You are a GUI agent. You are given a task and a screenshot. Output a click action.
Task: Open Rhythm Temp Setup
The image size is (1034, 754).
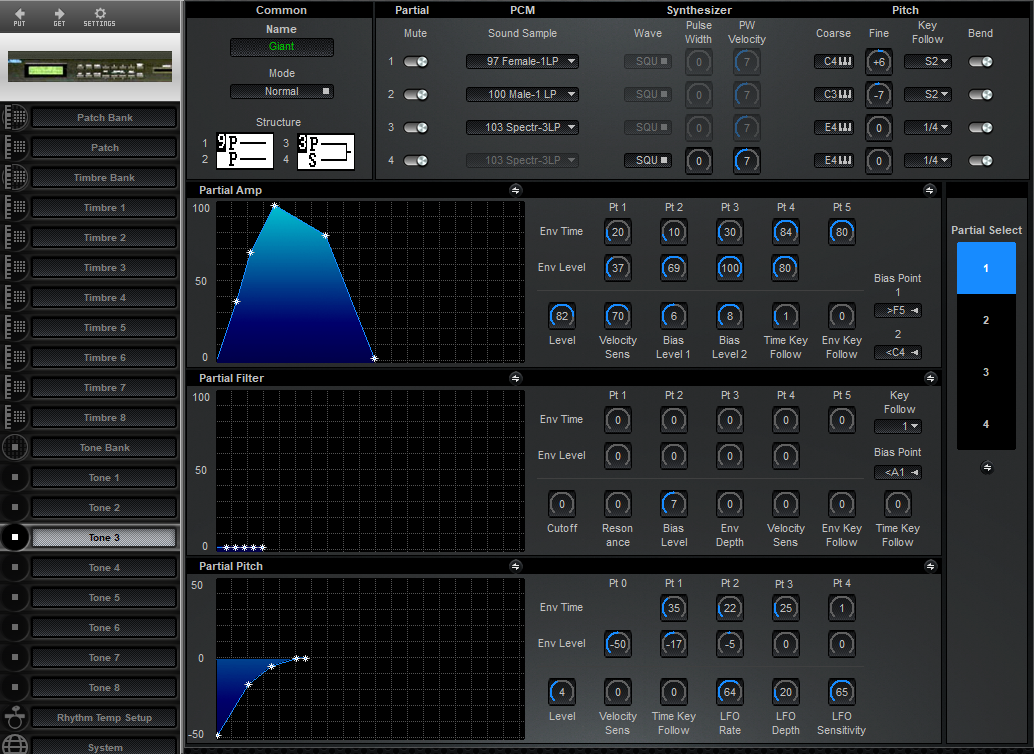click(x=103, y=717)
